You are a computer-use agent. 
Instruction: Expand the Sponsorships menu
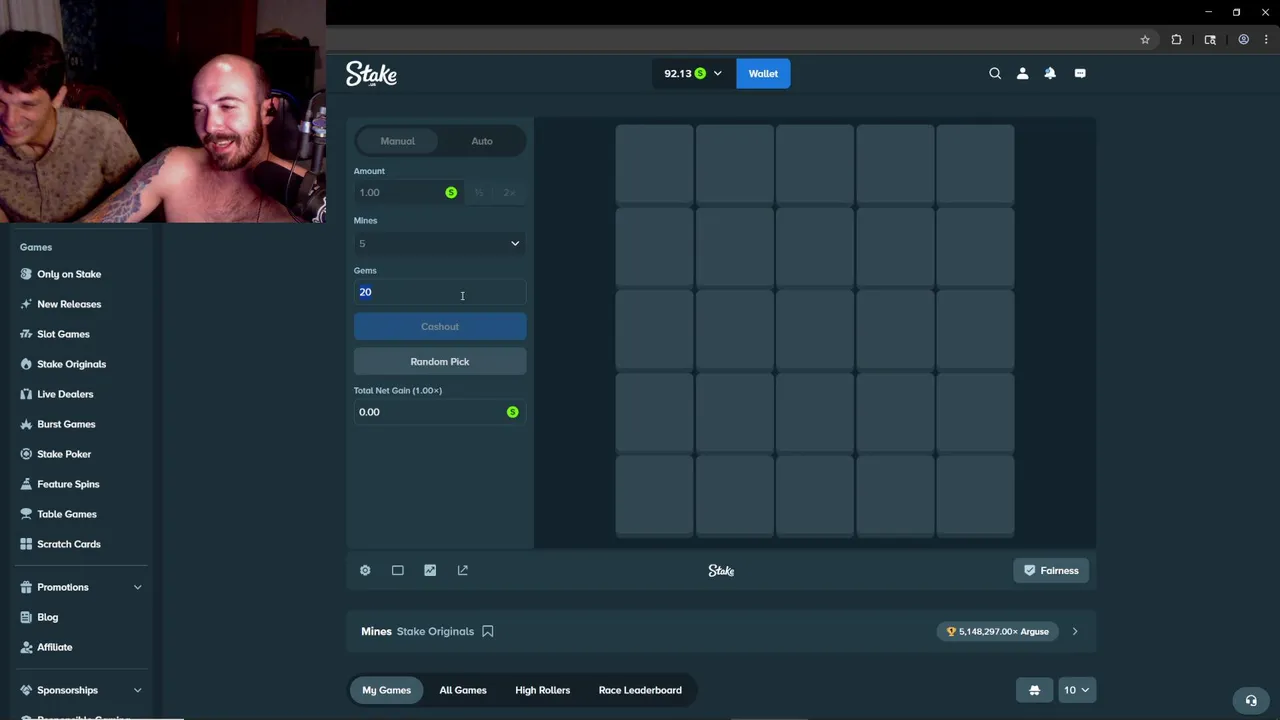tap(137, 690)
